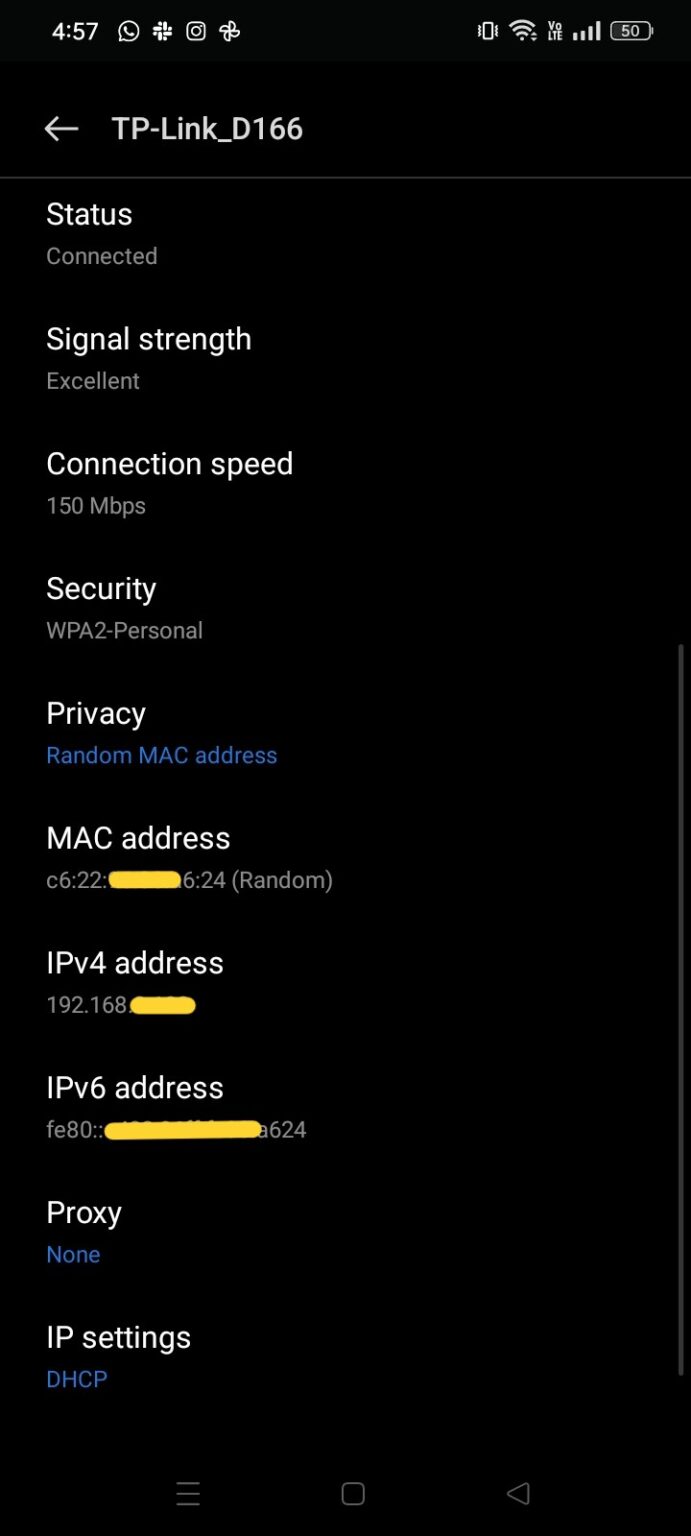
Task: Tap the pinwheel app notification icon
Action: (229, 31)
